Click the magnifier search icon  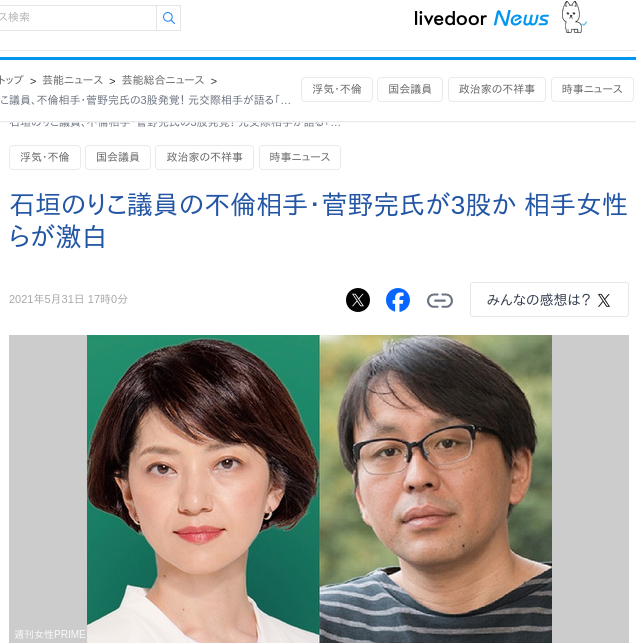tap(169, 18)
